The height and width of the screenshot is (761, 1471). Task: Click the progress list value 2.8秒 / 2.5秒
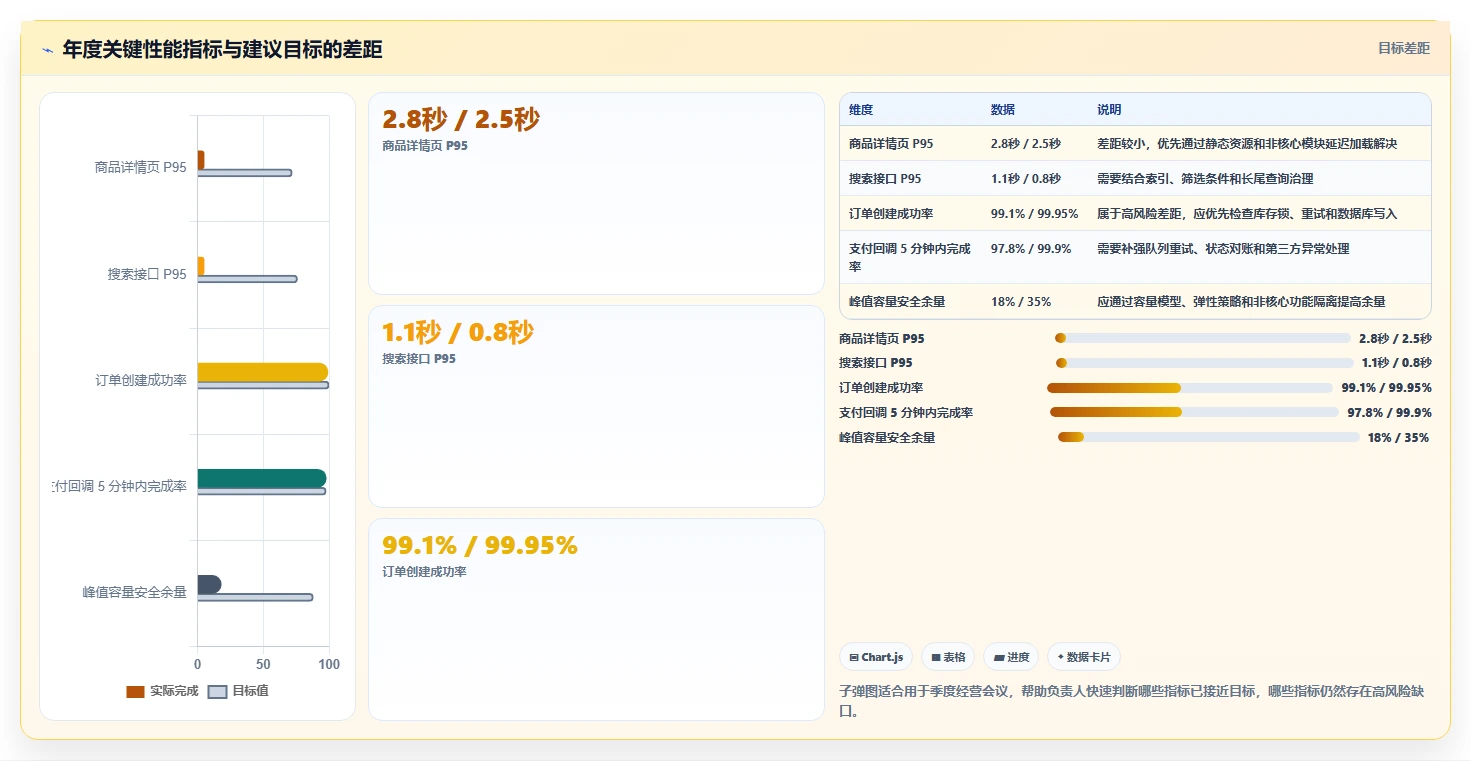pyautogui.click(x=1395, y=338)
